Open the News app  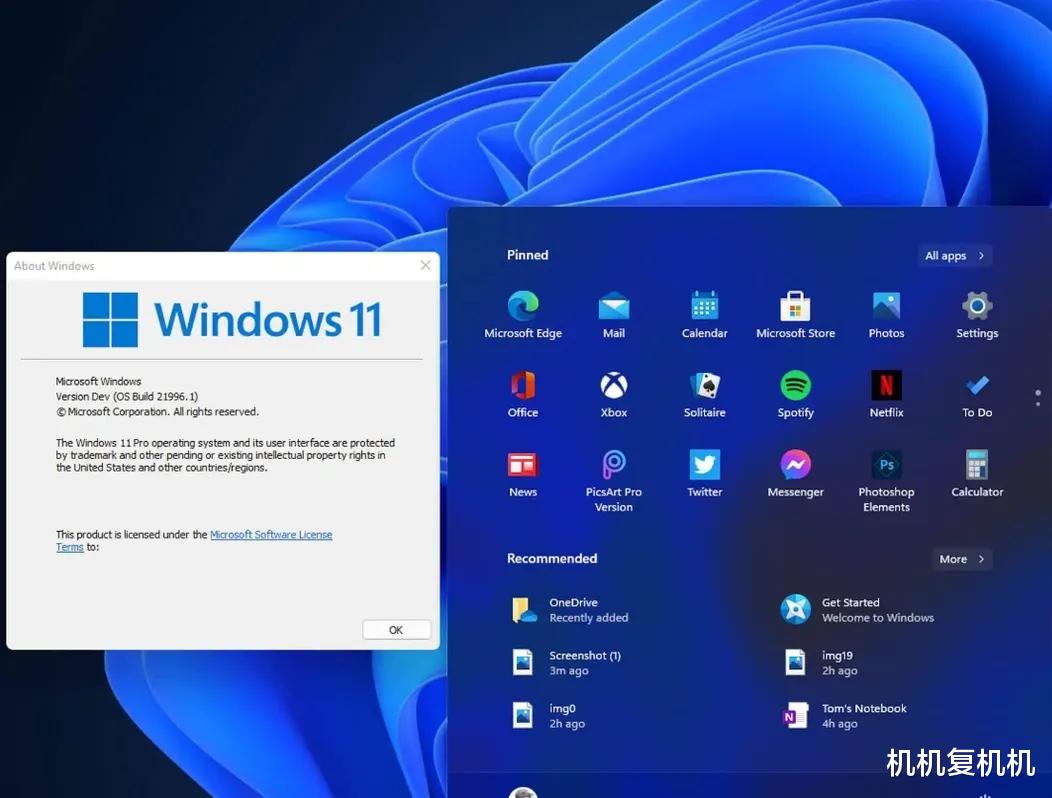(523, 473)
